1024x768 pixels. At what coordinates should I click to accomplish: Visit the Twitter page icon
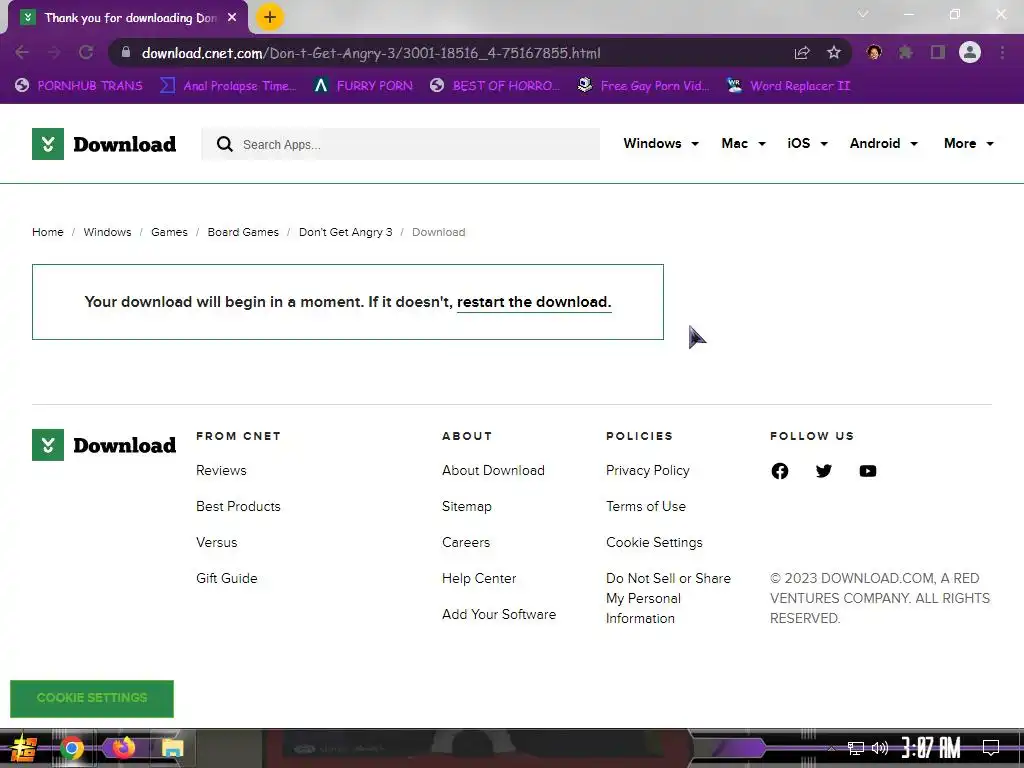click(824, 471)
